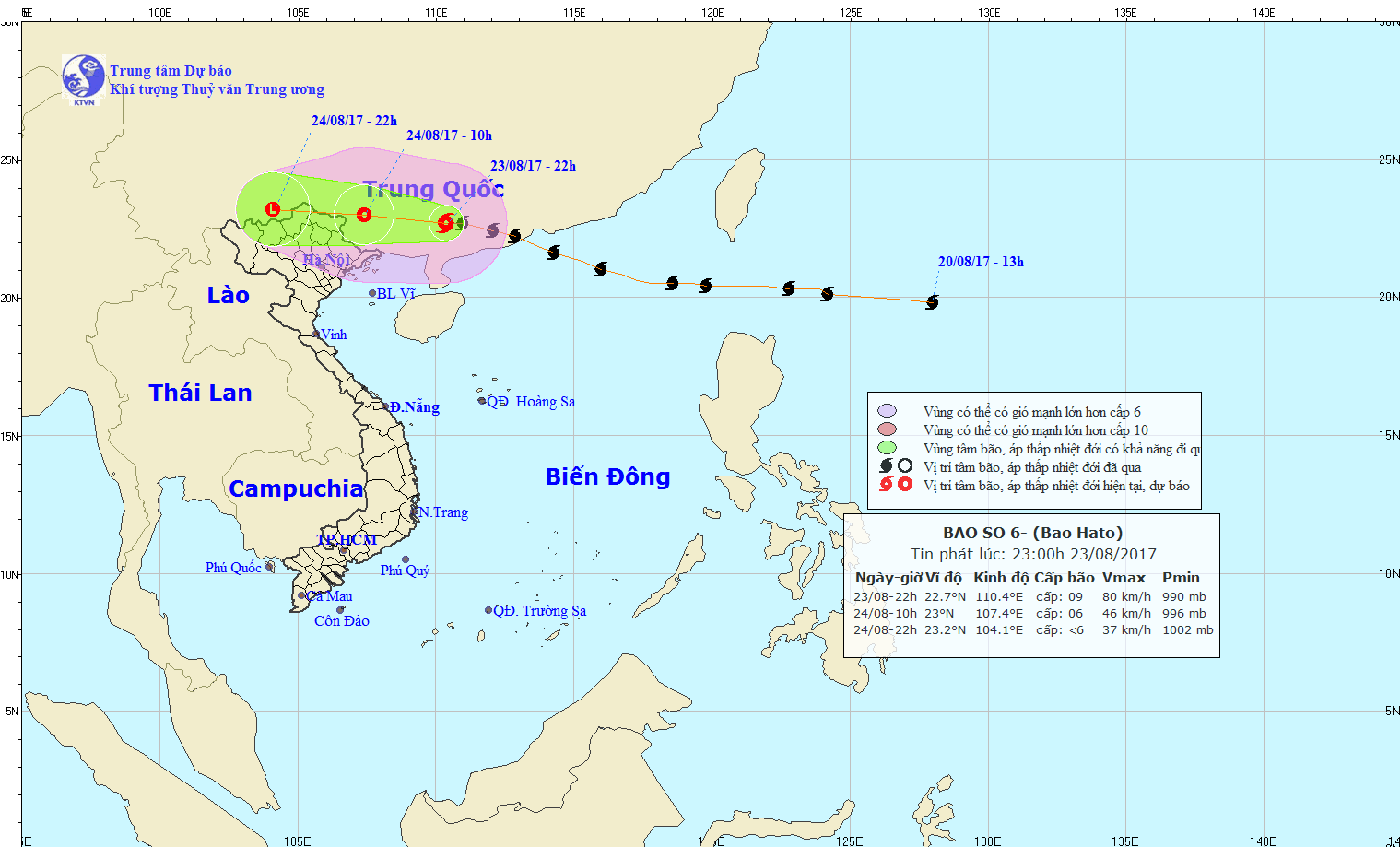Image resolution: width=1400 pixels, height=847 pixels.
Task: Click the 'TP.HCM' city label
Action: coord(347,540)
